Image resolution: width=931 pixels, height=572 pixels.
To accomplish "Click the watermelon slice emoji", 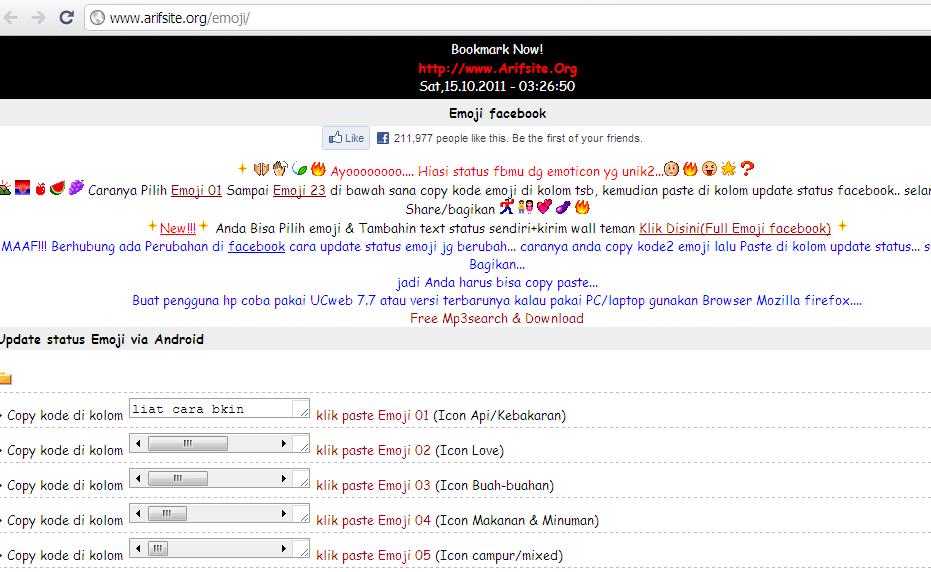I will [58, 188].
